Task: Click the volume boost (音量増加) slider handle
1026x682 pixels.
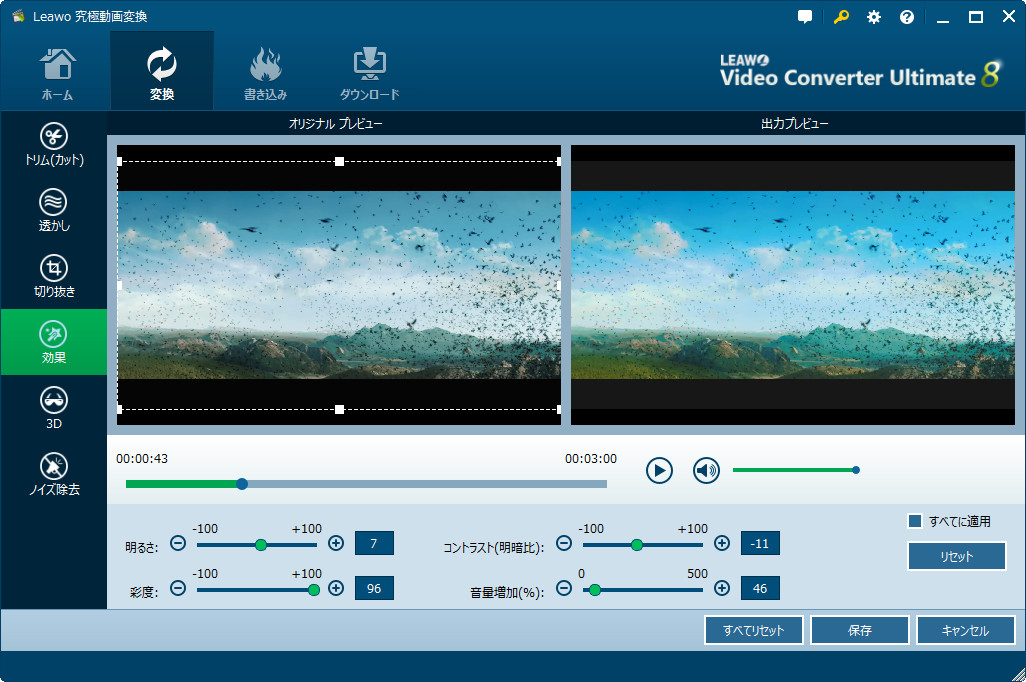Action: 595,590
